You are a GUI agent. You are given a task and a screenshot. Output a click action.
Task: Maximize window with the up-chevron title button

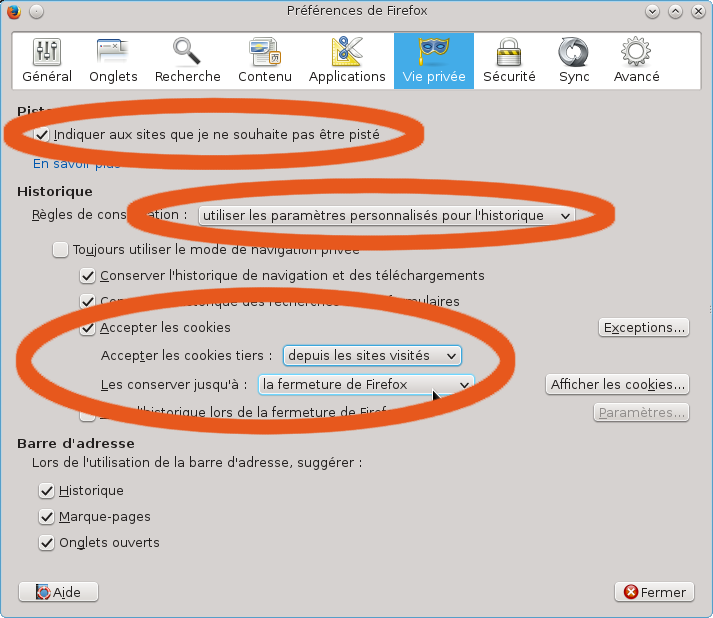click(675, 11)
